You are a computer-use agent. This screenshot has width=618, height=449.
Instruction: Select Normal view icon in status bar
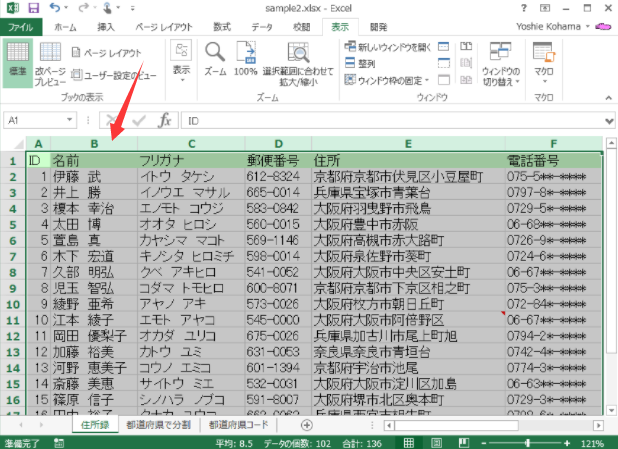coord(409,443)
